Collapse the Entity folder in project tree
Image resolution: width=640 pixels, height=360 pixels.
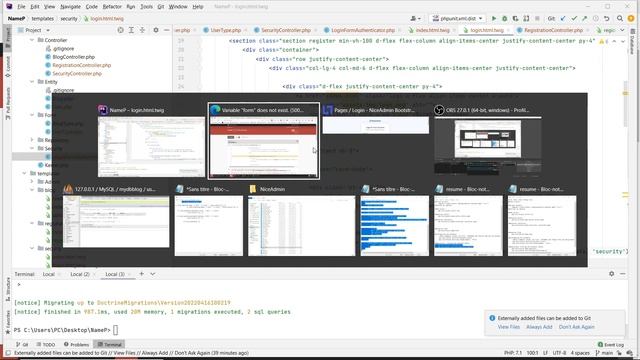(x=32, y=82)
